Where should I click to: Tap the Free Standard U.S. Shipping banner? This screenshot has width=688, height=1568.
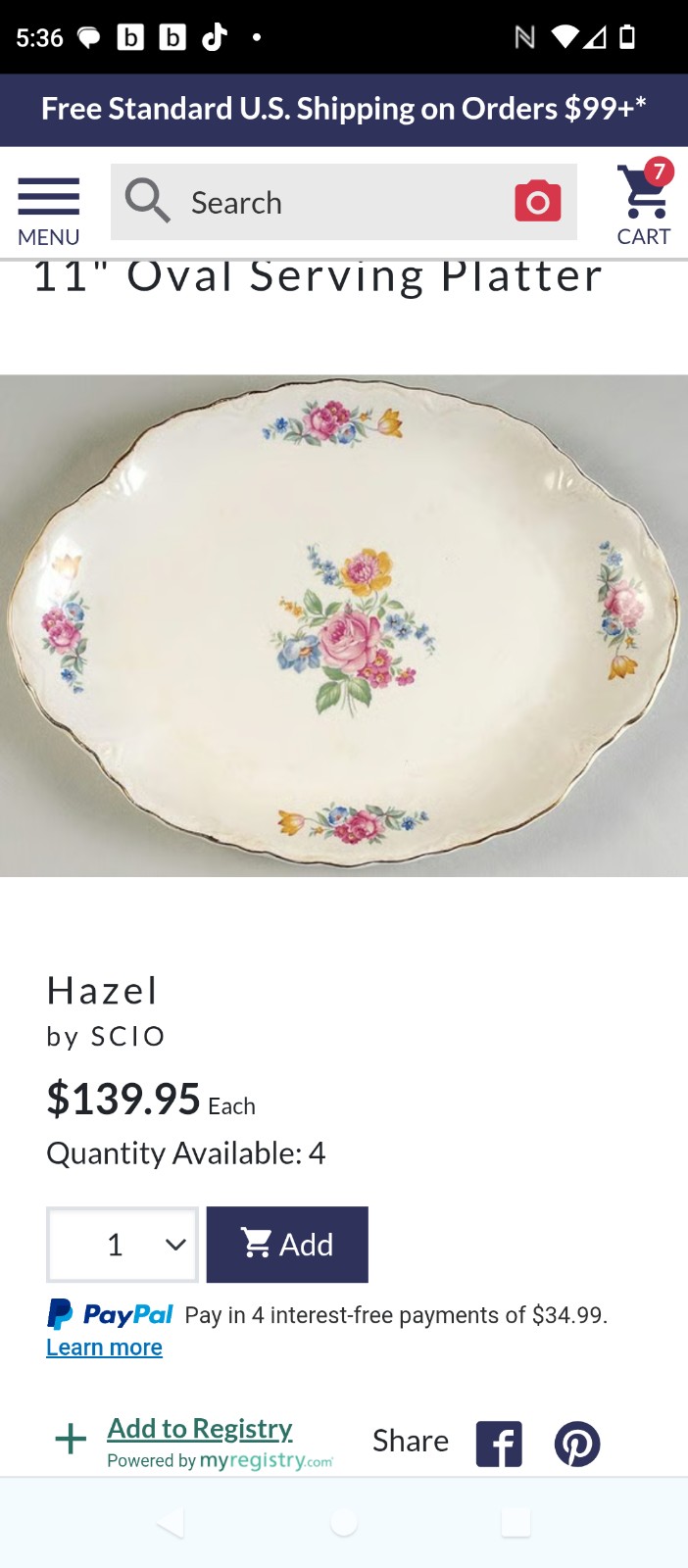344,110
